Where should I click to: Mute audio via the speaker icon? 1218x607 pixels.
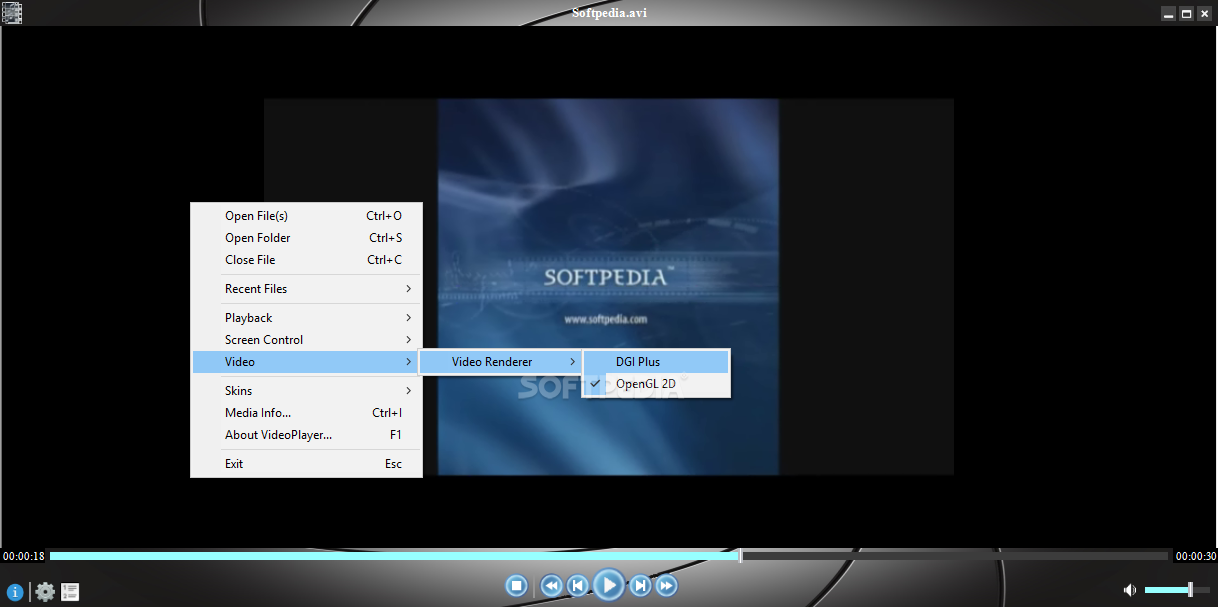coord(1130,590)
